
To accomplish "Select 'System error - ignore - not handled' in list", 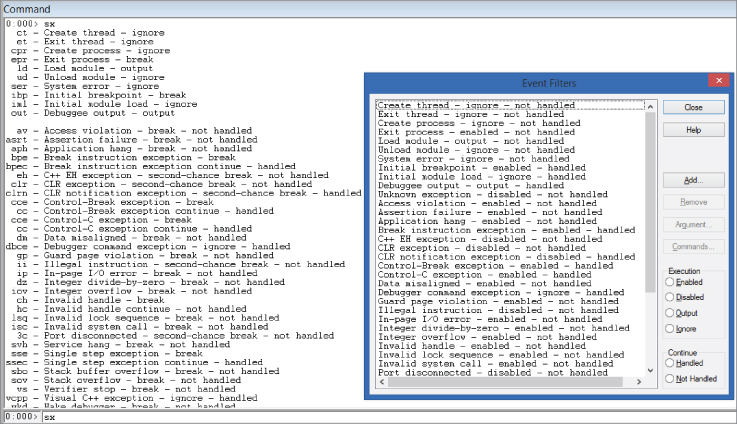I will tap(510, 159).
